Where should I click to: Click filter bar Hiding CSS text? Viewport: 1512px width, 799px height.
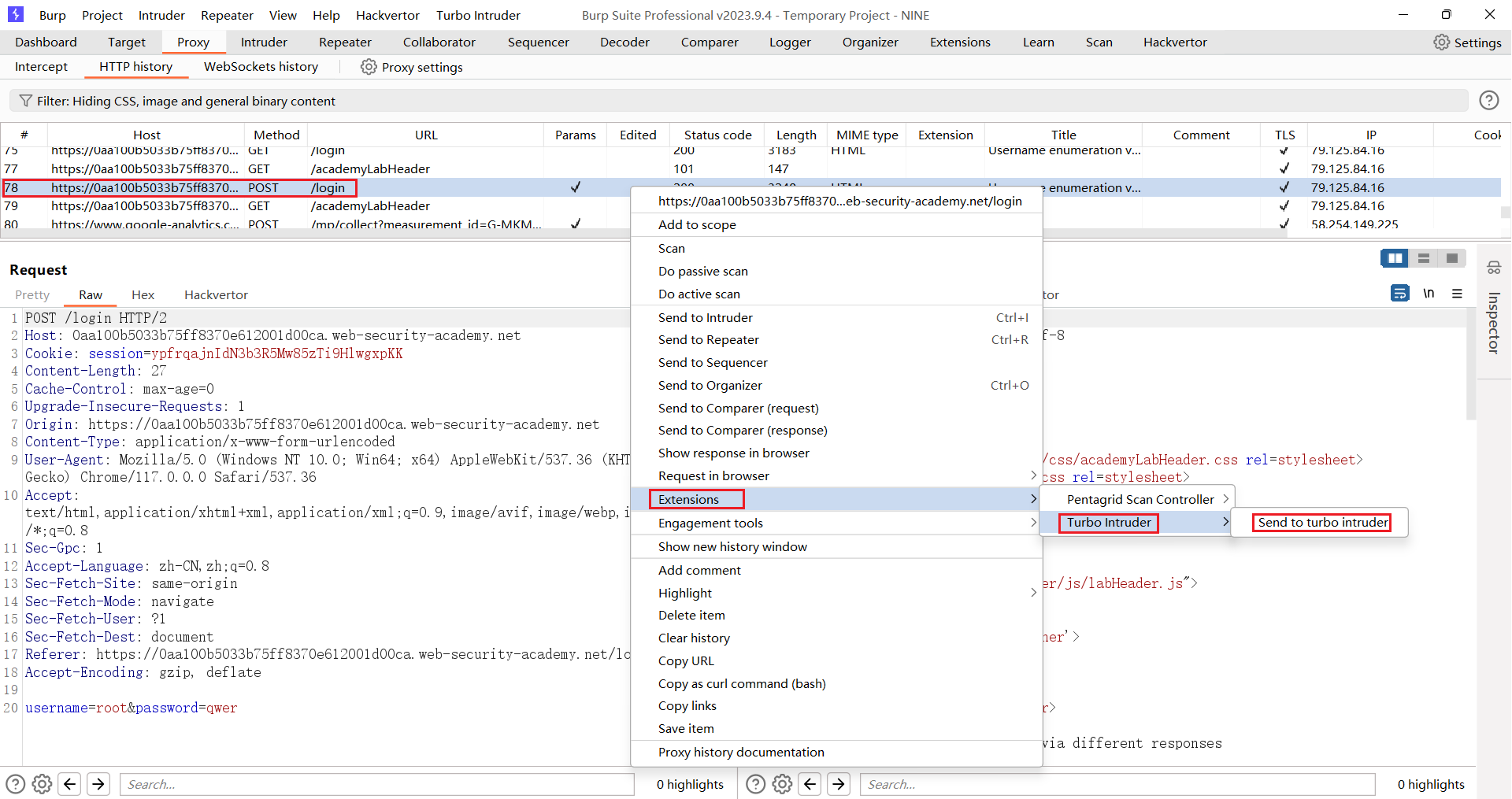coord(186,101)
